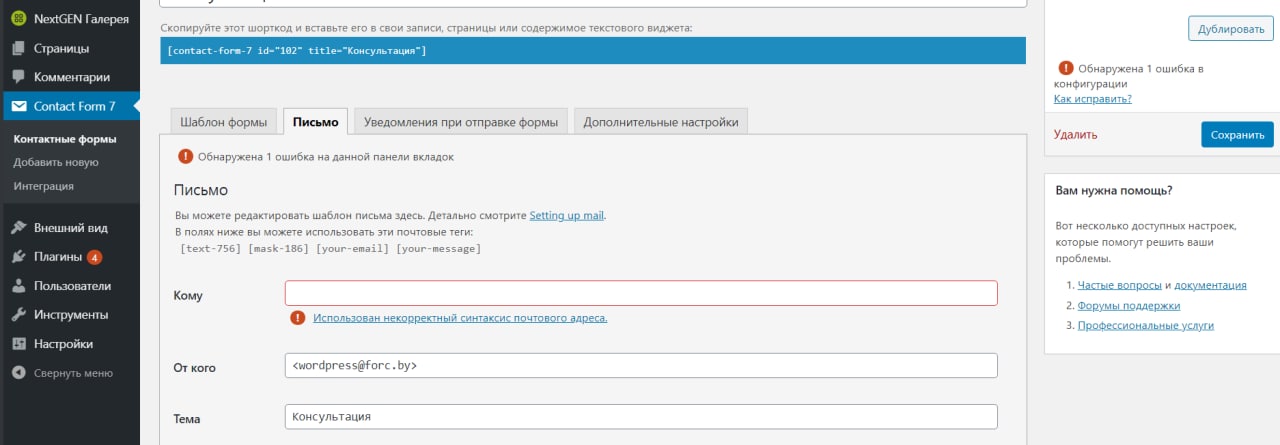
Task: Select the Письмо tab
Action: tap(316, 122)
